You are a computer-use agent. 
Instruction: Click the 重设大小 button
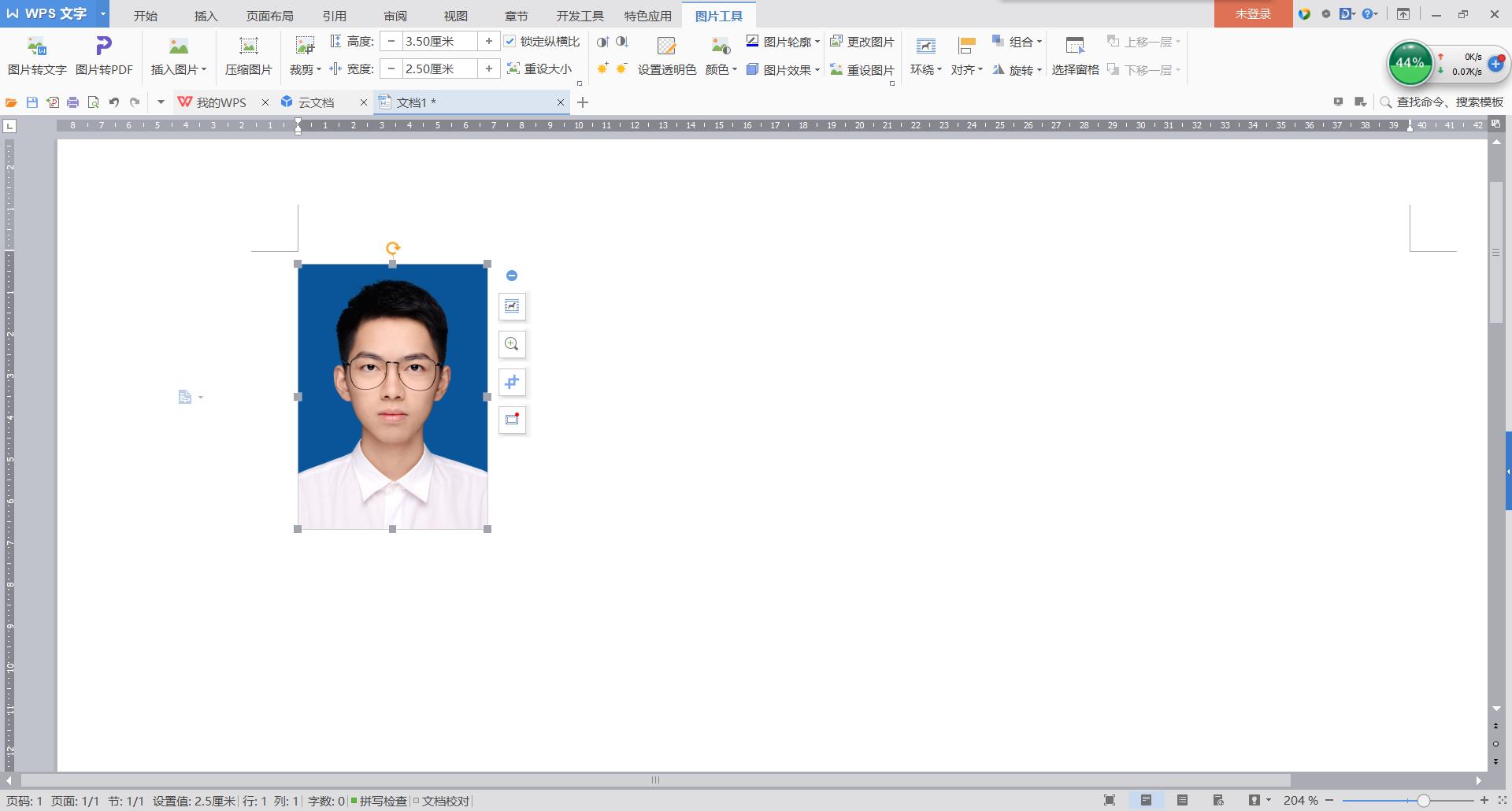[x=539, y=69]
